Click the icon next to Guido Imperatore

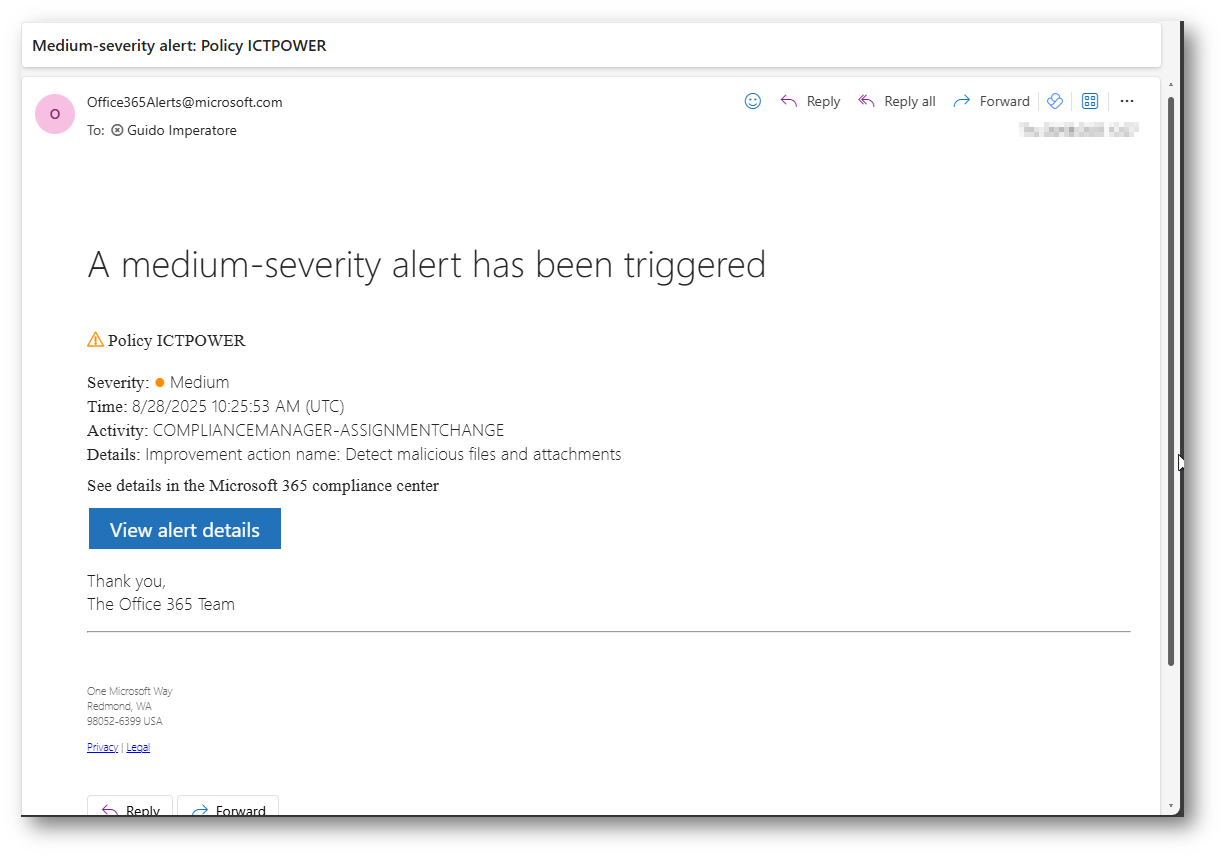pos(117,130)
